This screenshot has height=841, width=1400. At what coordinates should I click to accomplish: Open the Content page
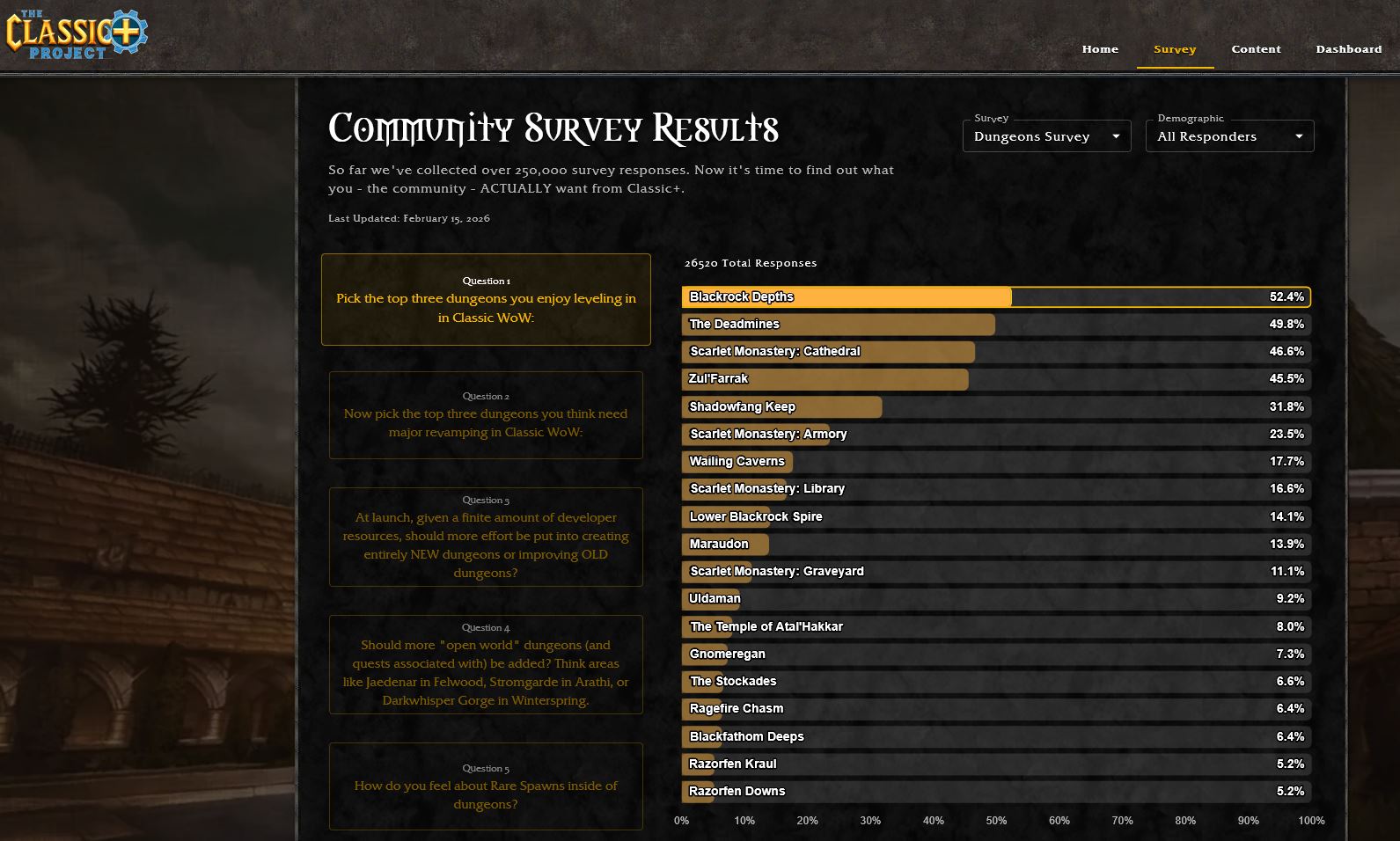tap(1256, 49)
